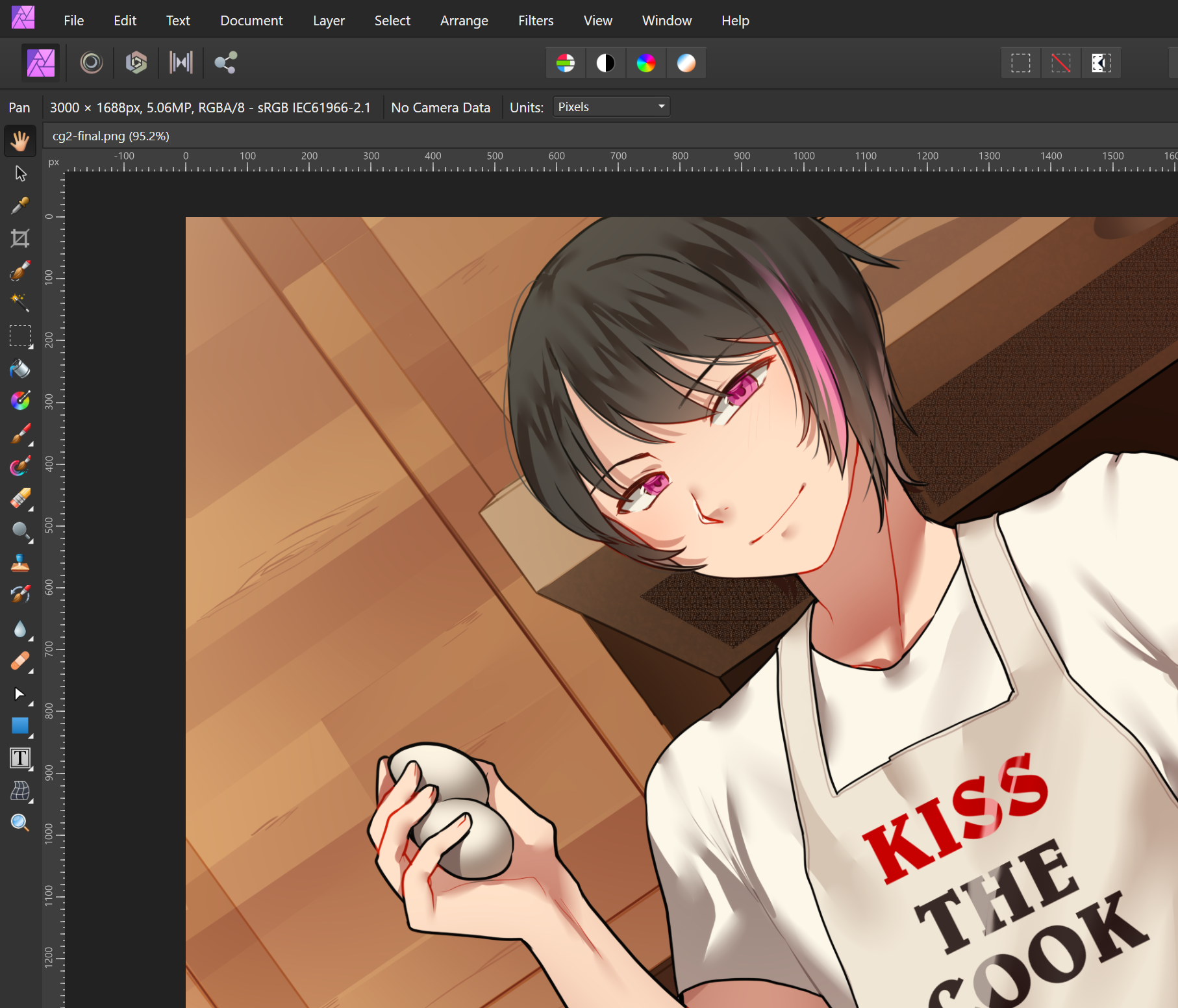Select the Flood Select magic wand tool
Viewport: 1178px width, 1008px height.
[20, 303]
